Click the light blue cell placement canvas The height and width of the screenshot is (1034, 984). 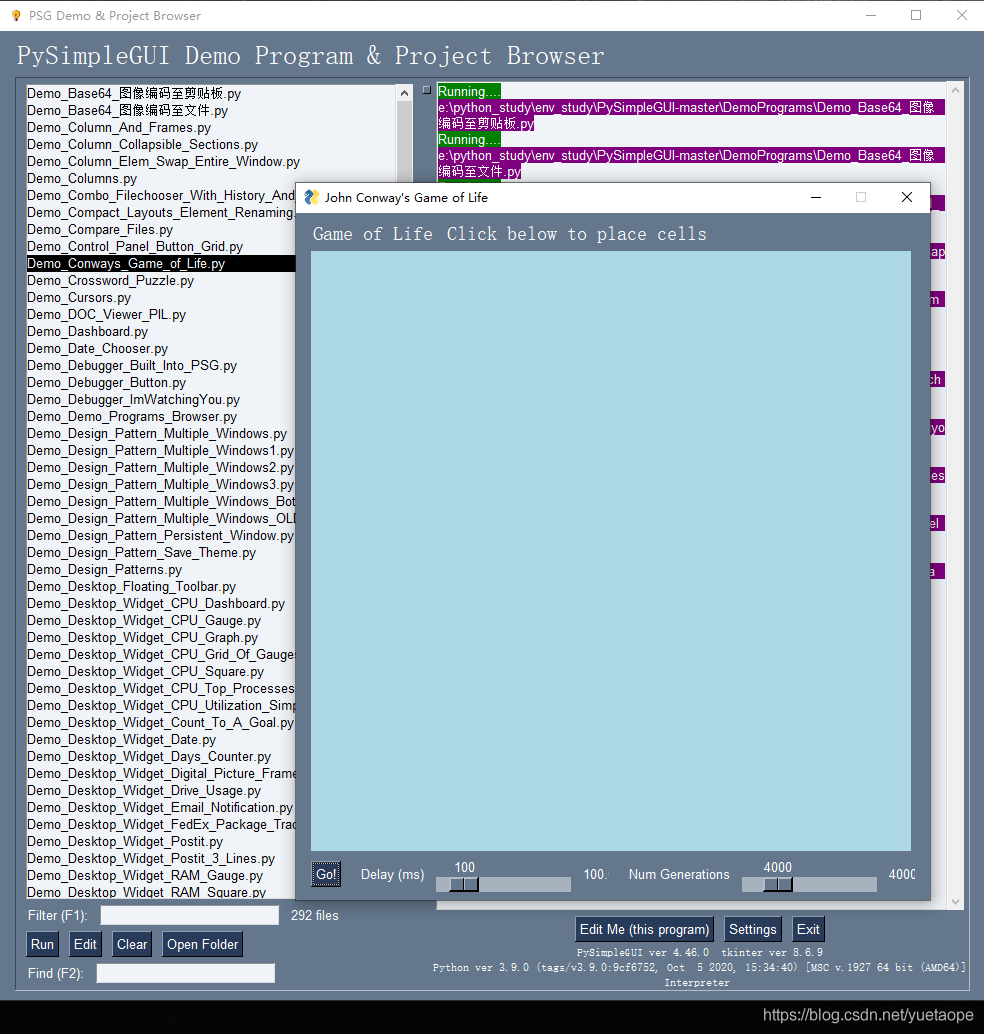click(611, 551)
